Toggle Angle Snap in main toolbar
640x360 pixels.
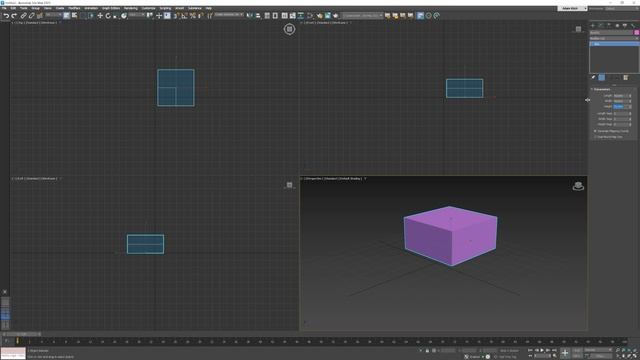point(184,16)
